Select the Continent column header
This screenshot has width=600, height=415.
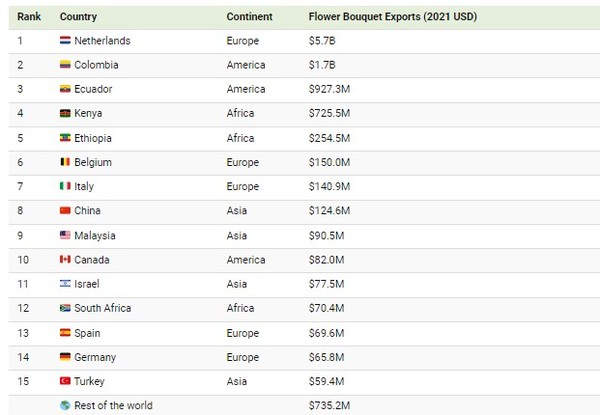coord(250,18)
